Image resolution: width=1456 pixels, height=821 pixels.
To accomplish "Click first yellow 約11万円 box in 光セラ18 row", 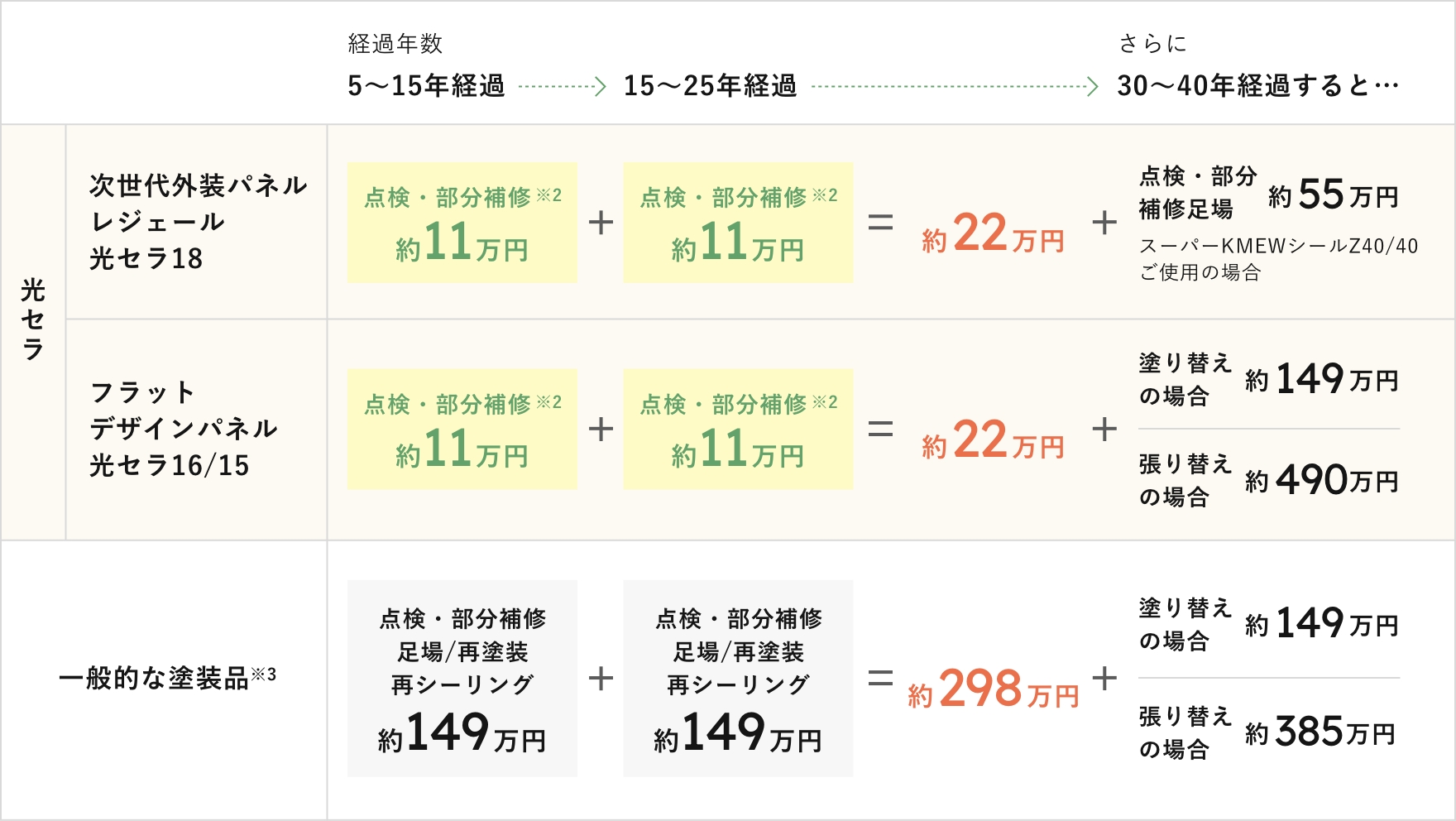I will 462,222.
